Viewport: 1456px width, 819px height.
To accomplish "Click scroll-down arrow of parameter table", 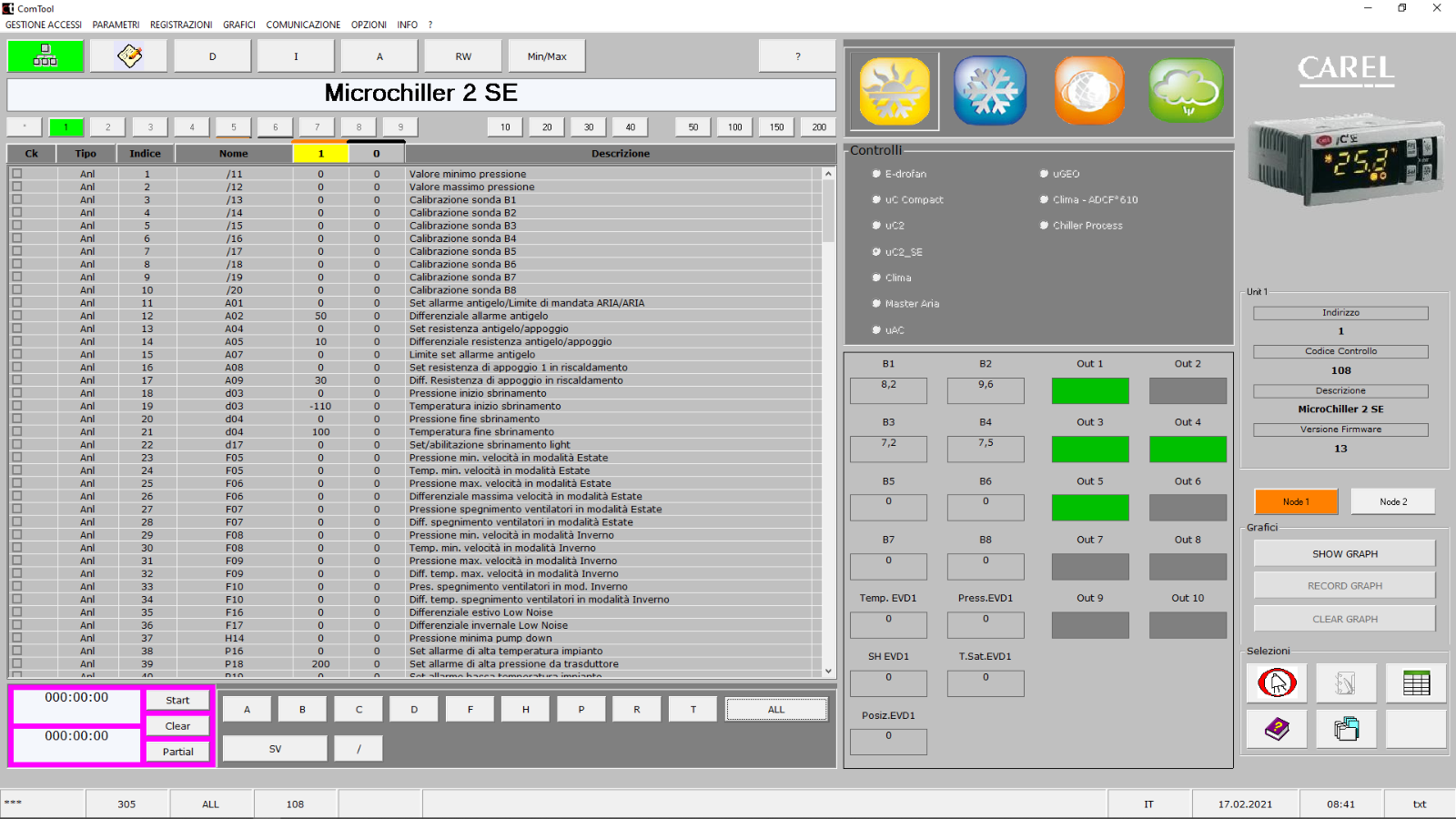I will pos(828,671).
